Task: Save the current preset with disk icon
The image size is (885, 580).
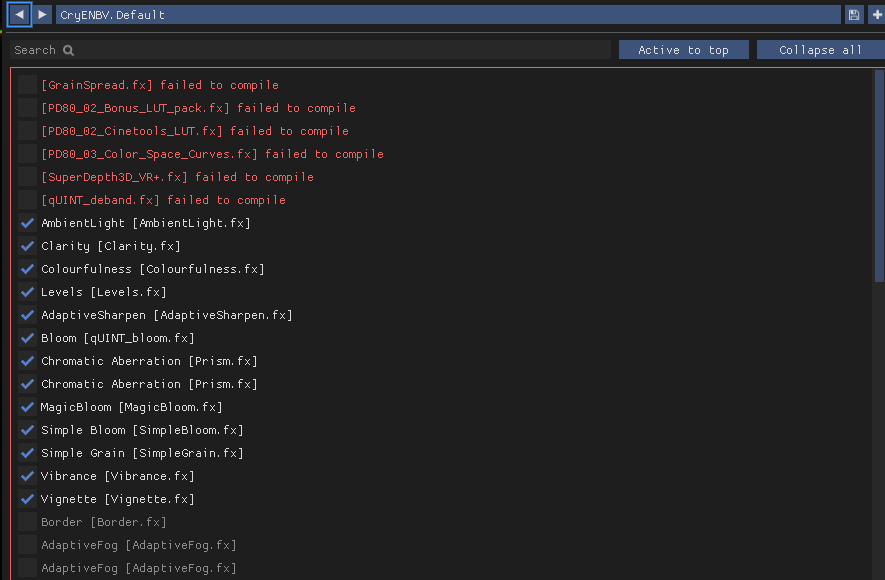Action: click(853, 15)
